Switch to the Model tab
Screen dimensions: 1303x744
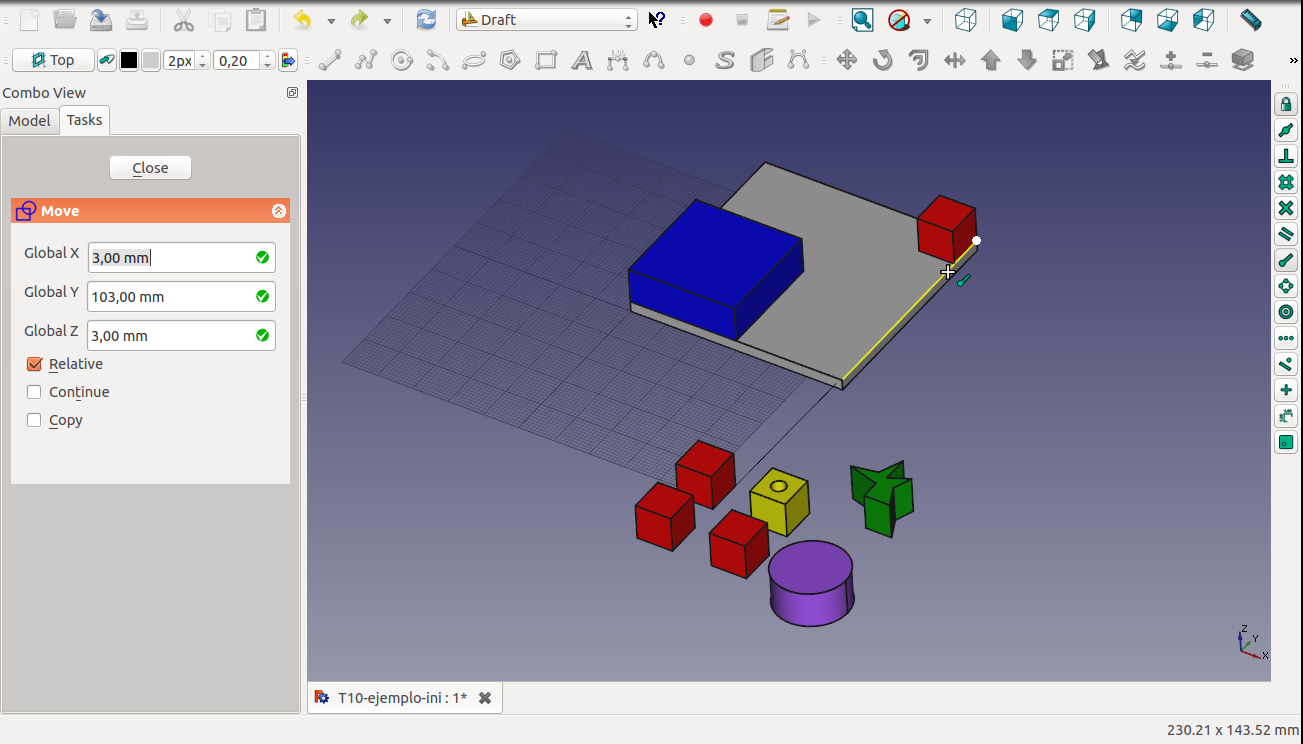(x=29, y=120)
